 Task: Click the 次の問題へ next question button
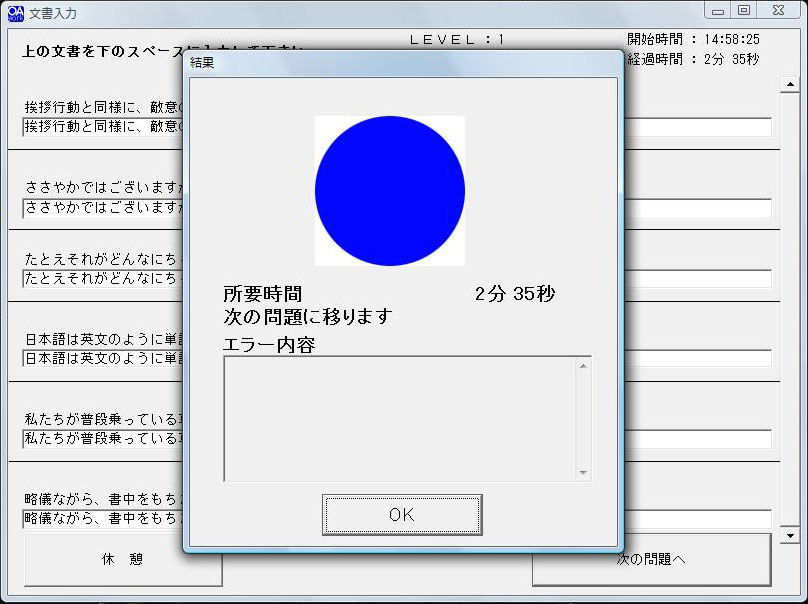point(651,559)
